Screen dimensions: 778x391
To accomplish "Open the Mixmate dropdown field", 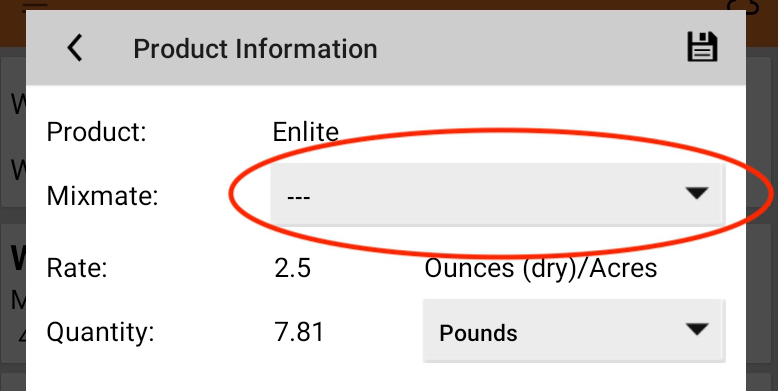I will pos(498,195).
